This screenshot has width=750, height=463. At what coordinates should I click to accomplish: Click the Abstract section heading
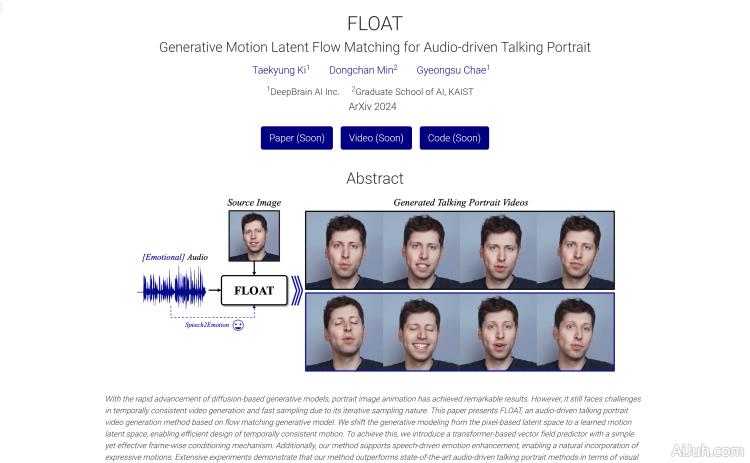pyautogui.click(x=375, y=178)
